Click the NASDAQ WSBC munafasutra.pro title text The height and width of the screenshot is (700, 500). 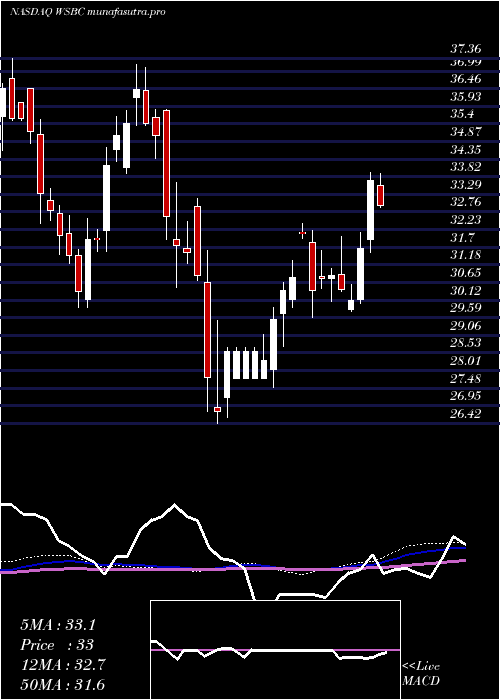[88, 12]
